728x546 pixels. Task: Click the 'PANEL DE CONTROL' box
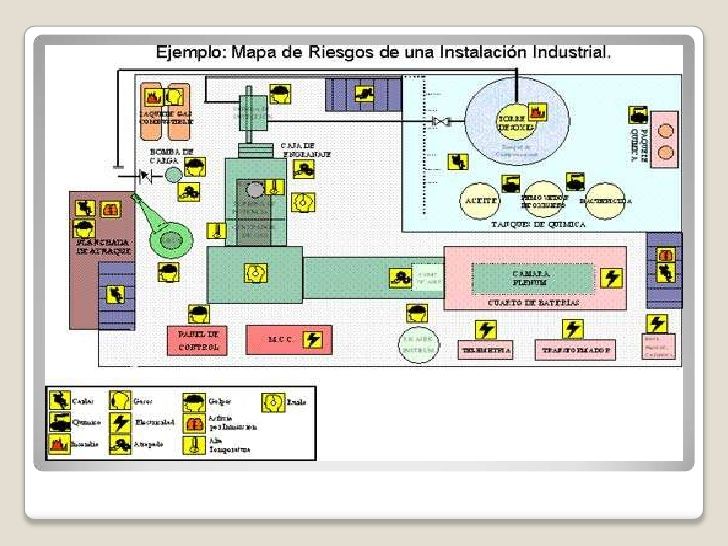click(x=197, y=340)
